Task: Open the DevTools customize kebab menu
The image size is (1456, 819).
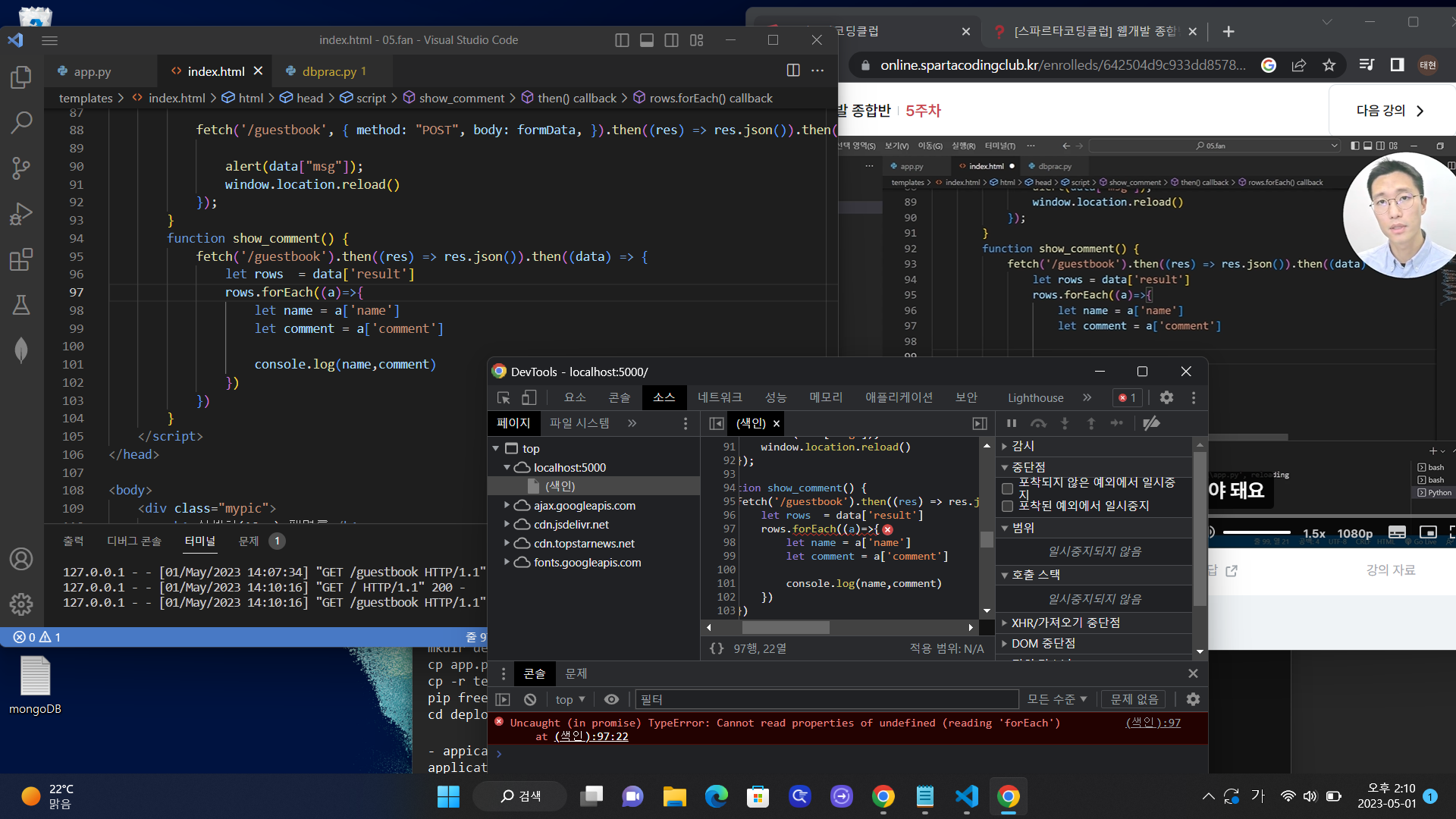Action: pyautogui.click(x=1194, y=397)
